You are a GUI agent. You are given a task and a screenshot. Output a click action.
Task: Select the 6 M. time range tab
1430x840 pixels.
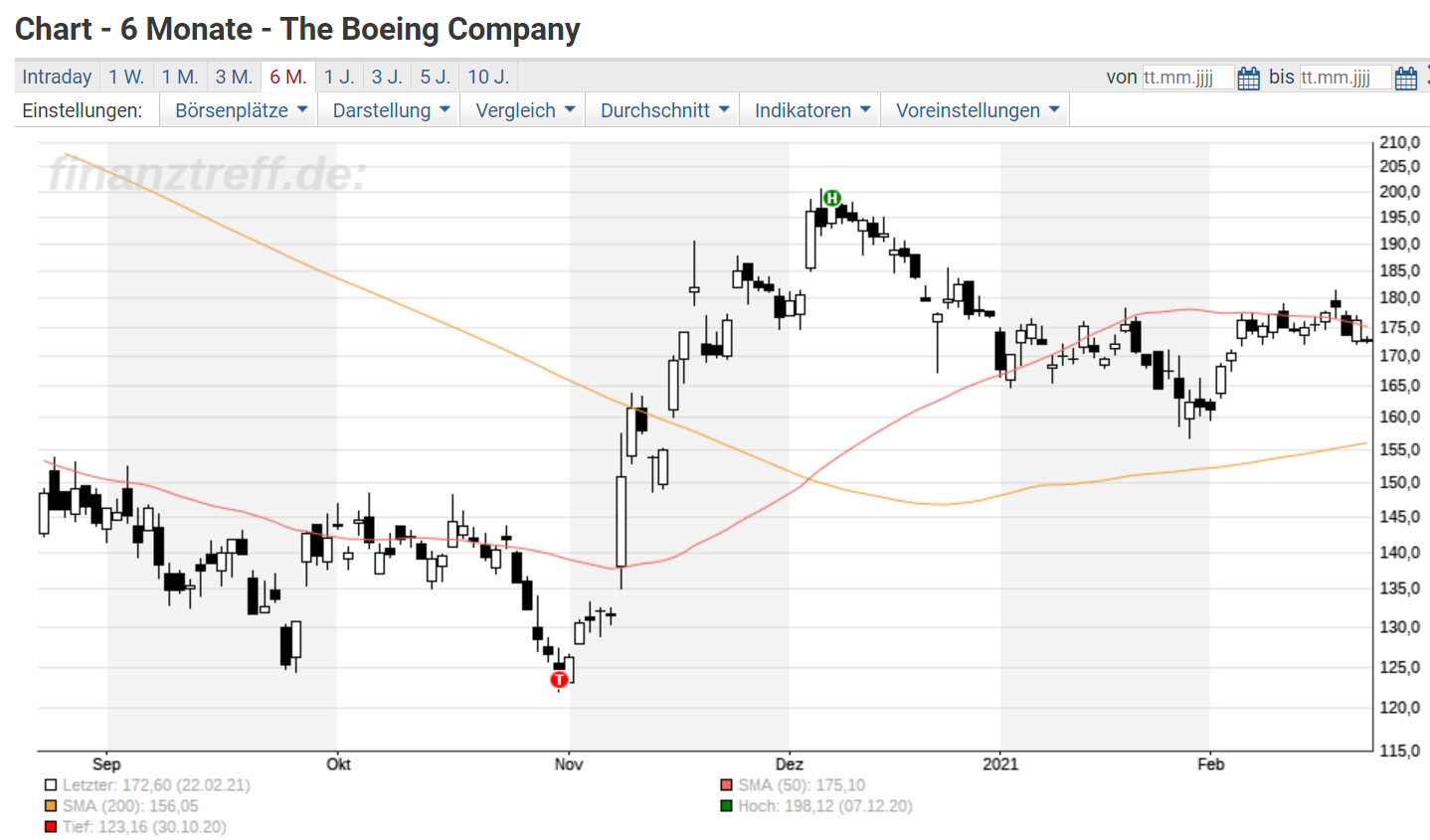point(288,77)
